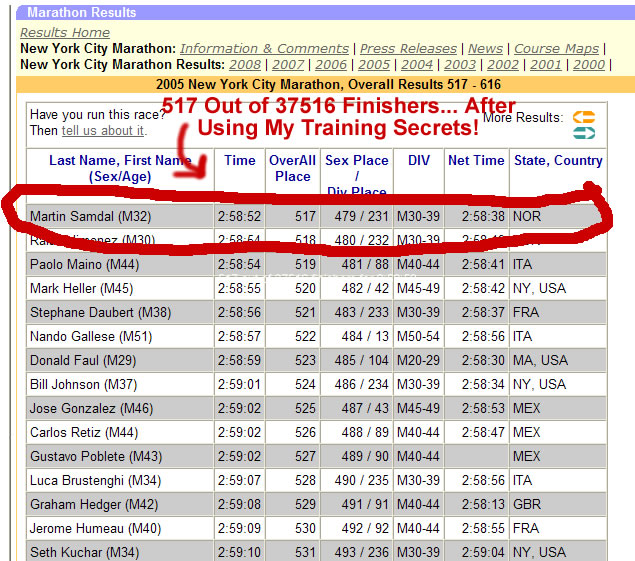Click overall place 529 cell
Screen dimensions: 635x561
(293, 504)
